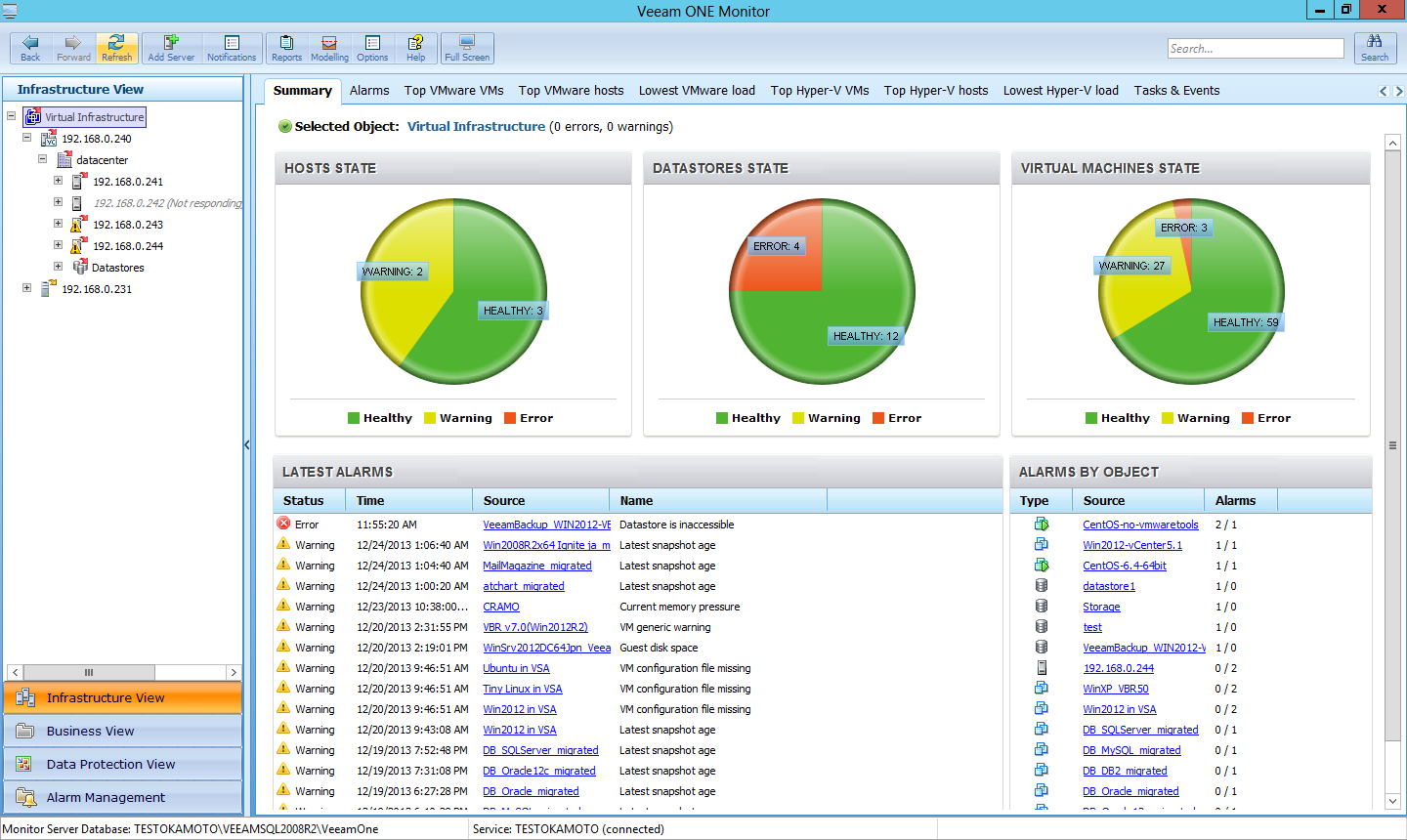Expand the 192.168.0.242 not responding node
1407x840 pixels.
(58, 201)
